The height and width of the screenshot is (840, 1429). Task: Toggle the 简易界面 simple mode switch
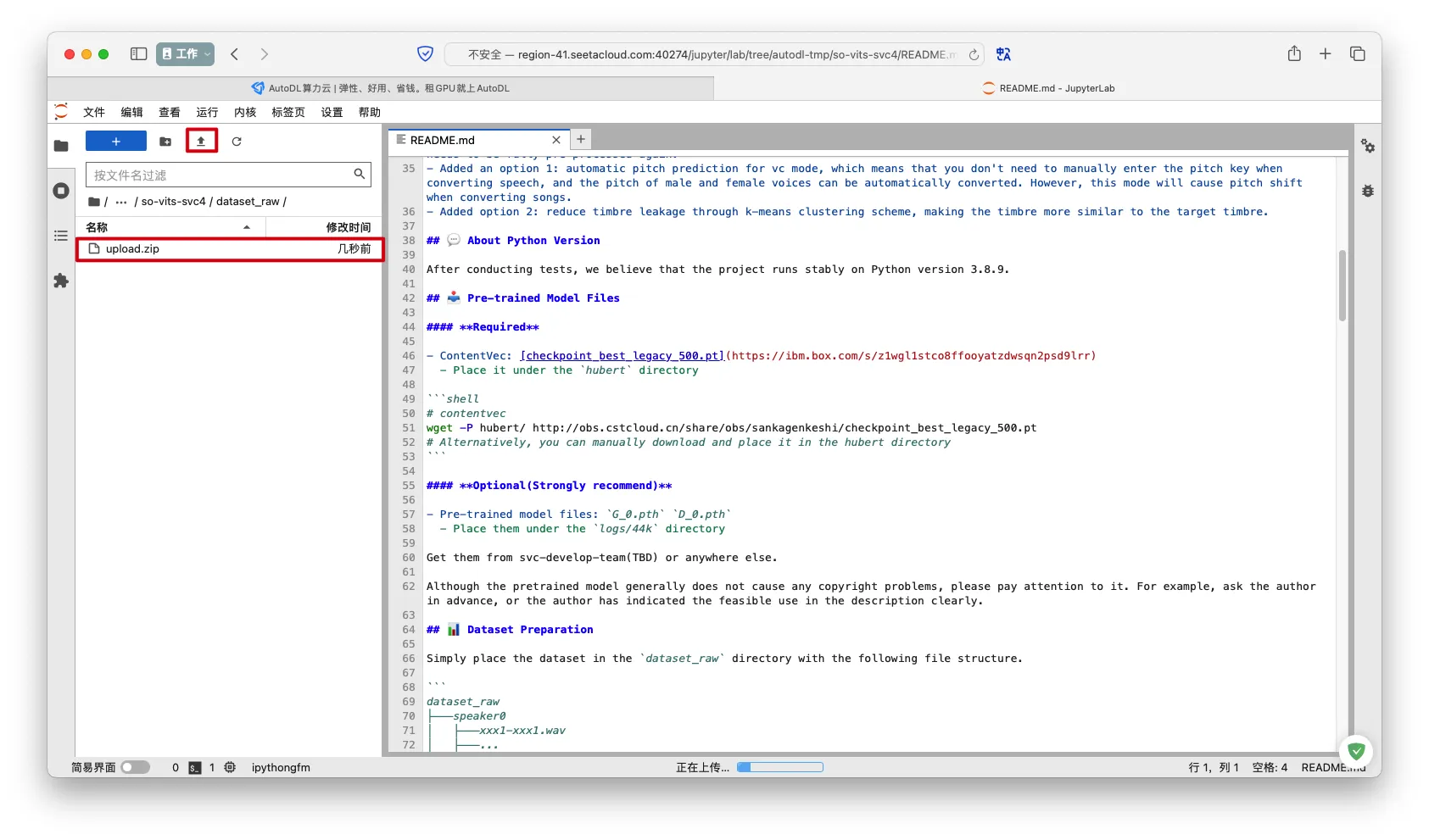click(135, 767)
